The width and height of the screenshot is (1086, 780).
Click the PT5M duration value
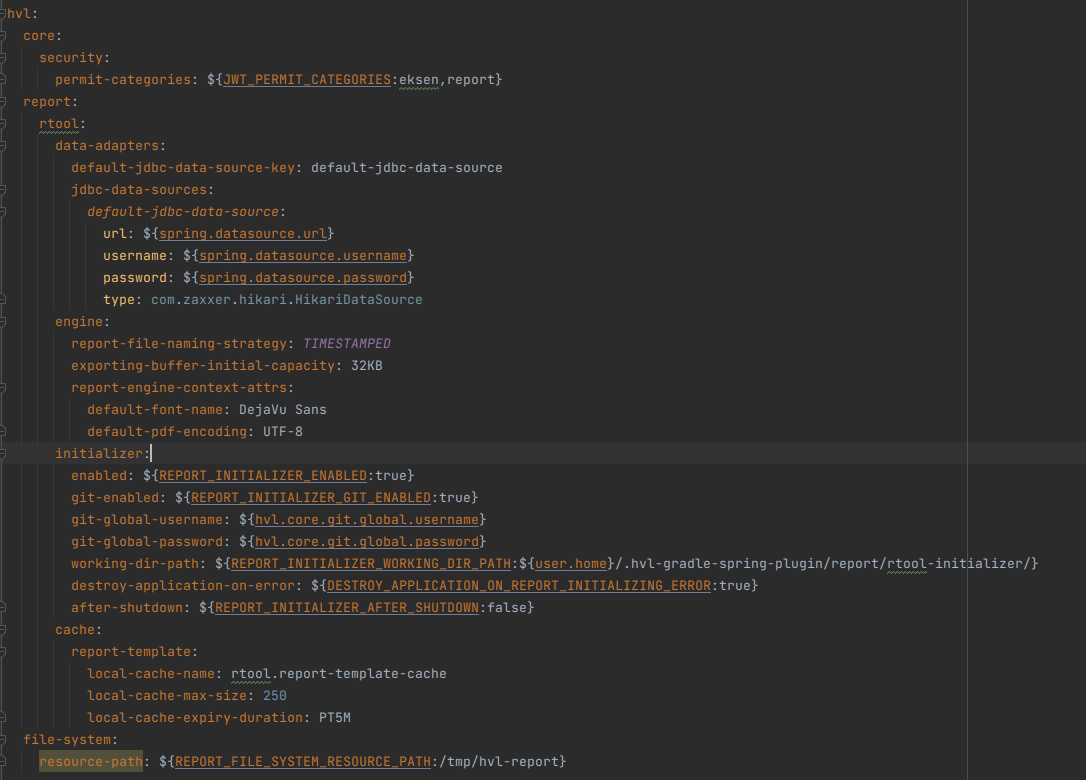coord(335,718)
